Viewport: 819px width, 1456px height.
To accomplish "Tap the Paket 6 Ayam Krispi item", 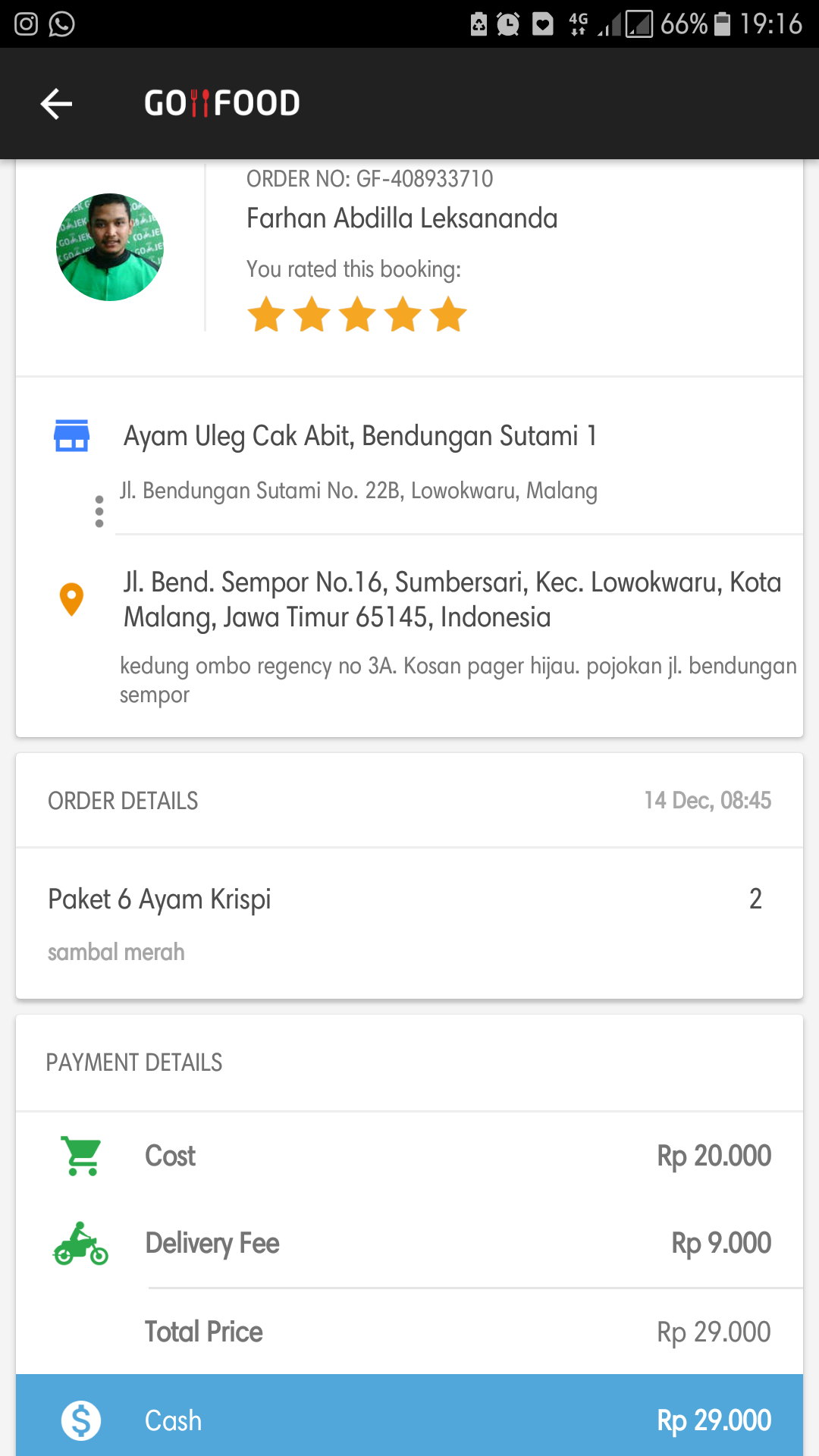I will point(160,899).
